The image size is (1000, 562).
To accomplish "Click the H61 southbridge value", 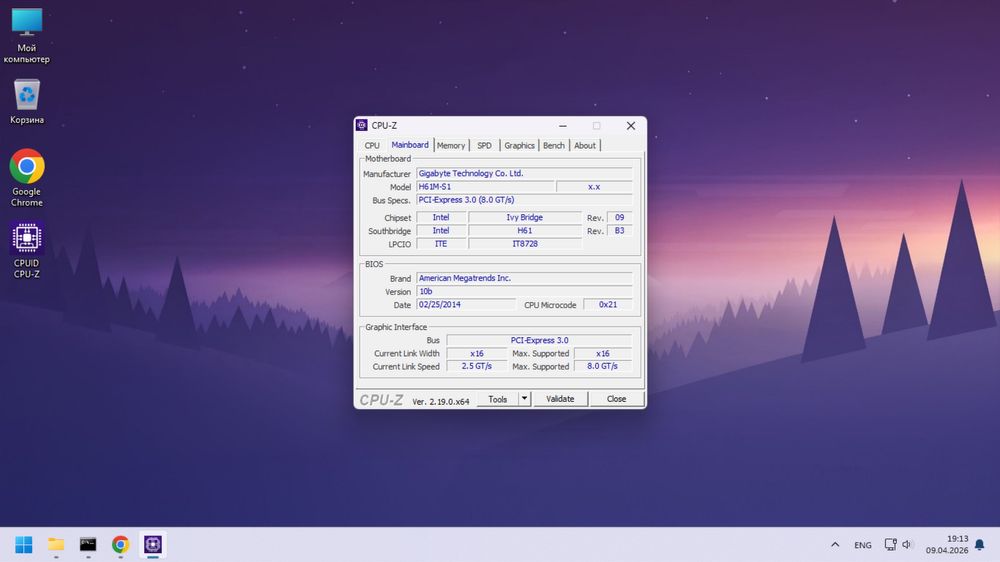I will coord(524,231).
